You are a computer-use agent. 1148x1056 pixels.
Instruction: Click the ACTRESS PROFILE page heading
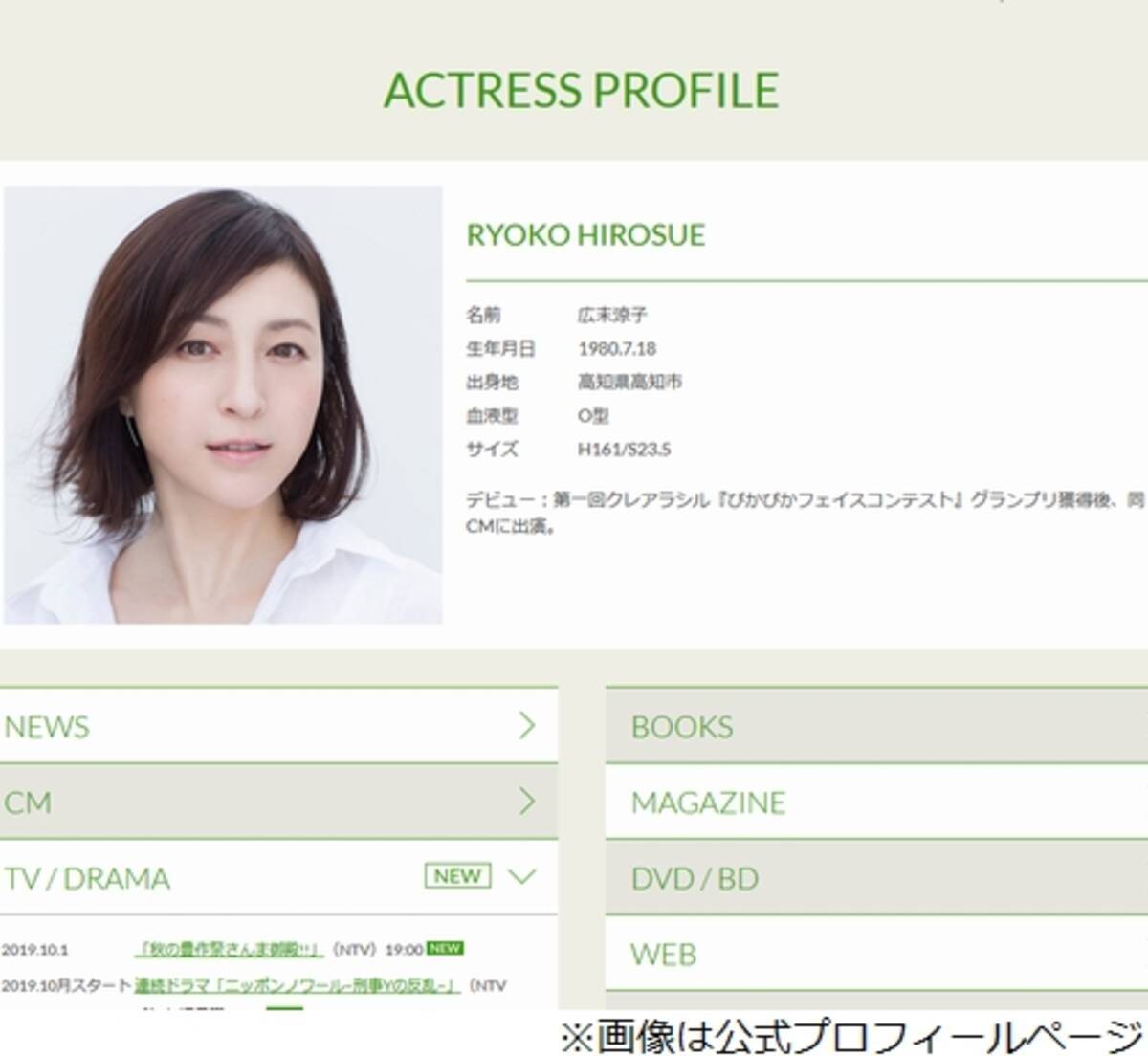tap(581, 90)
